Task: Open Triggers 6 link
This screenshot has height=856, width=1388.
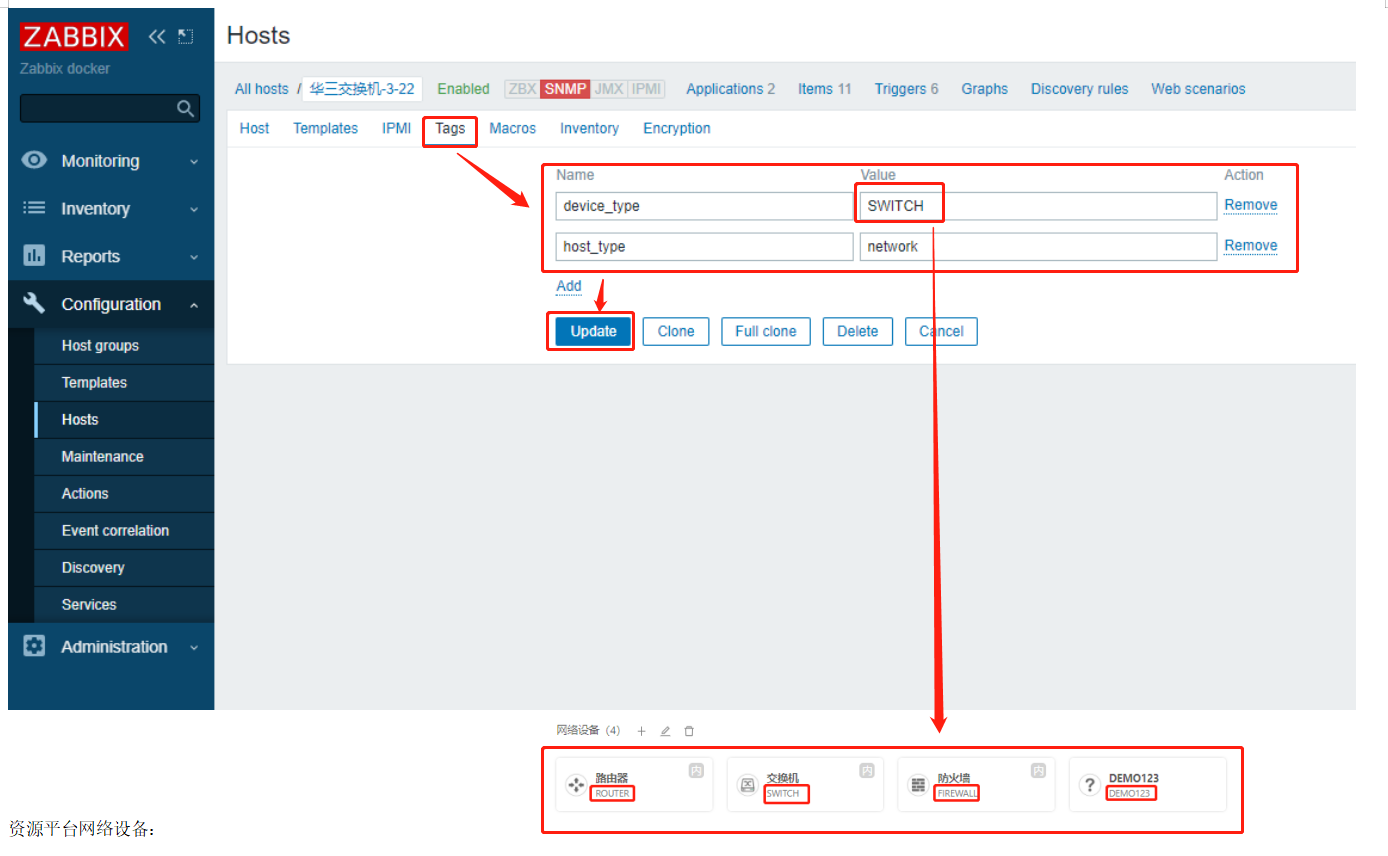Action: 907,89
